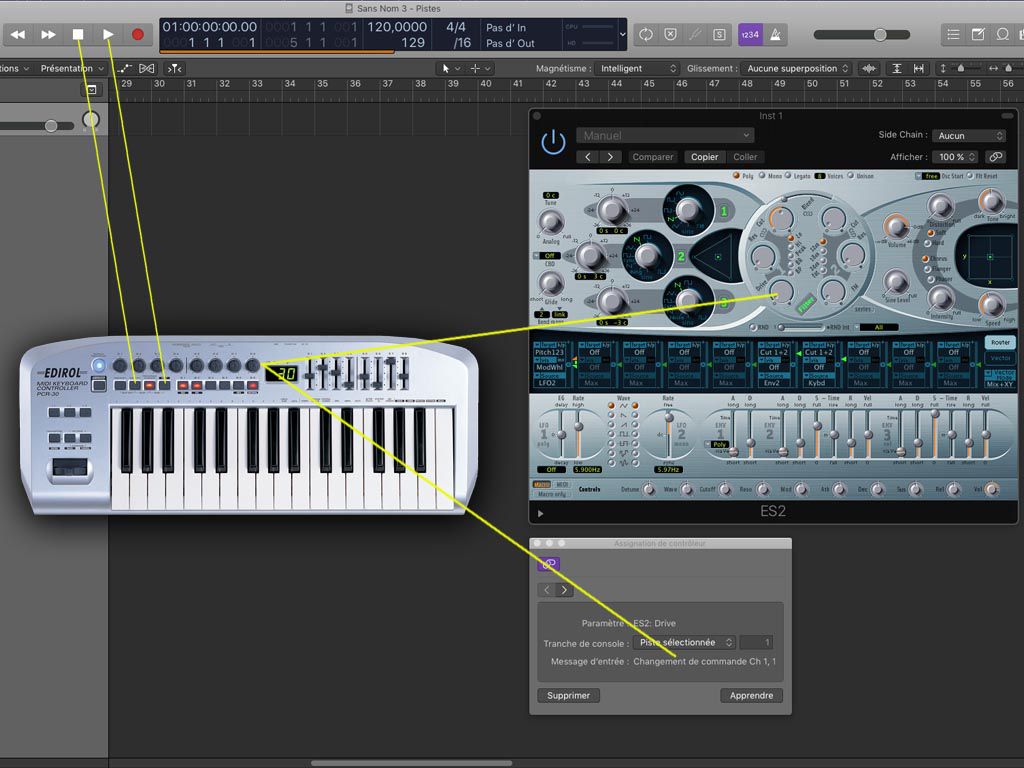The height and width of the screenshot is (768, 1024).
Task: Click the Catch playhead icon
Action: tap(174, 69)
